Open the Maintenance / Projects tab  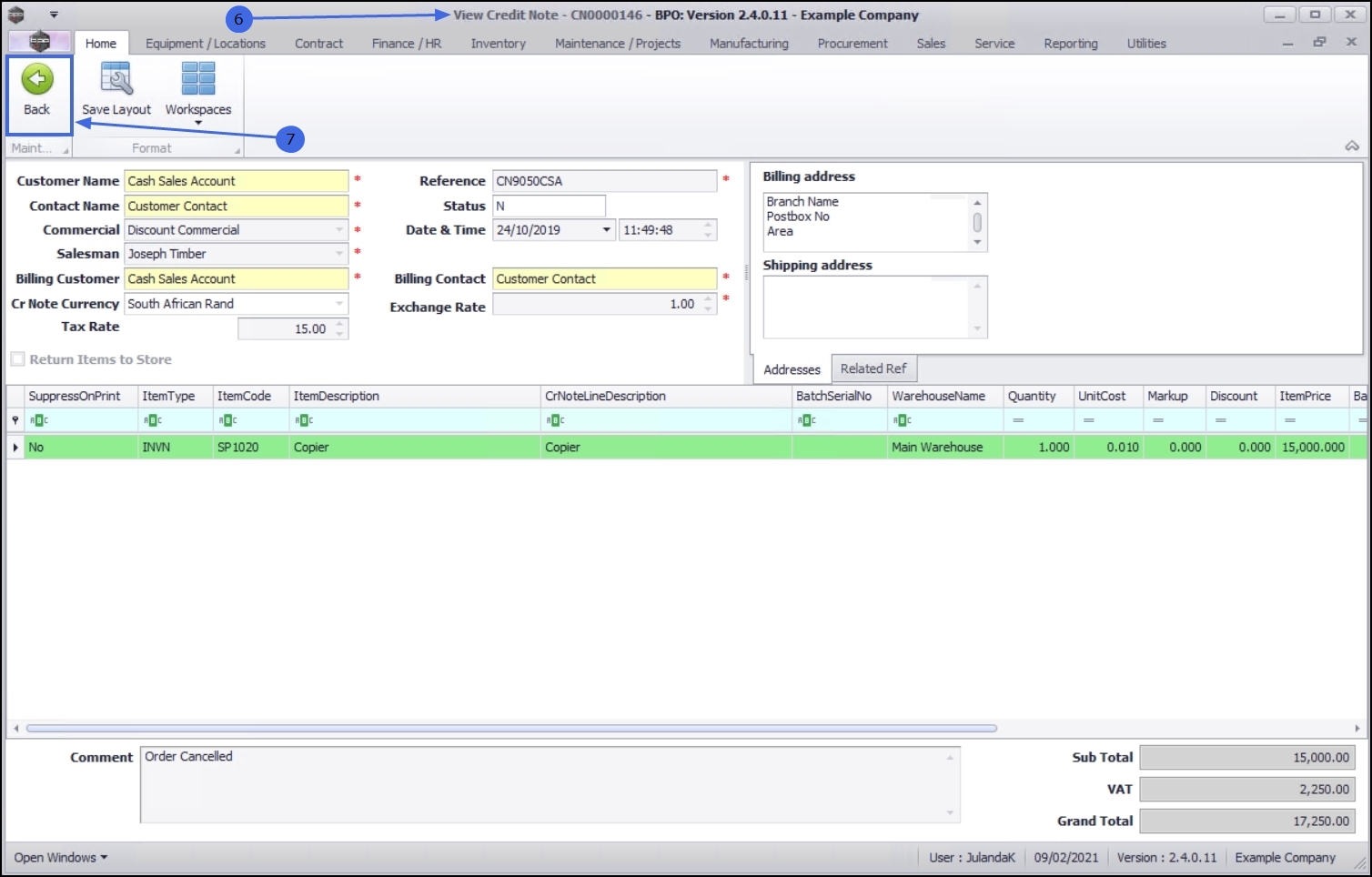tap(618, 43)
